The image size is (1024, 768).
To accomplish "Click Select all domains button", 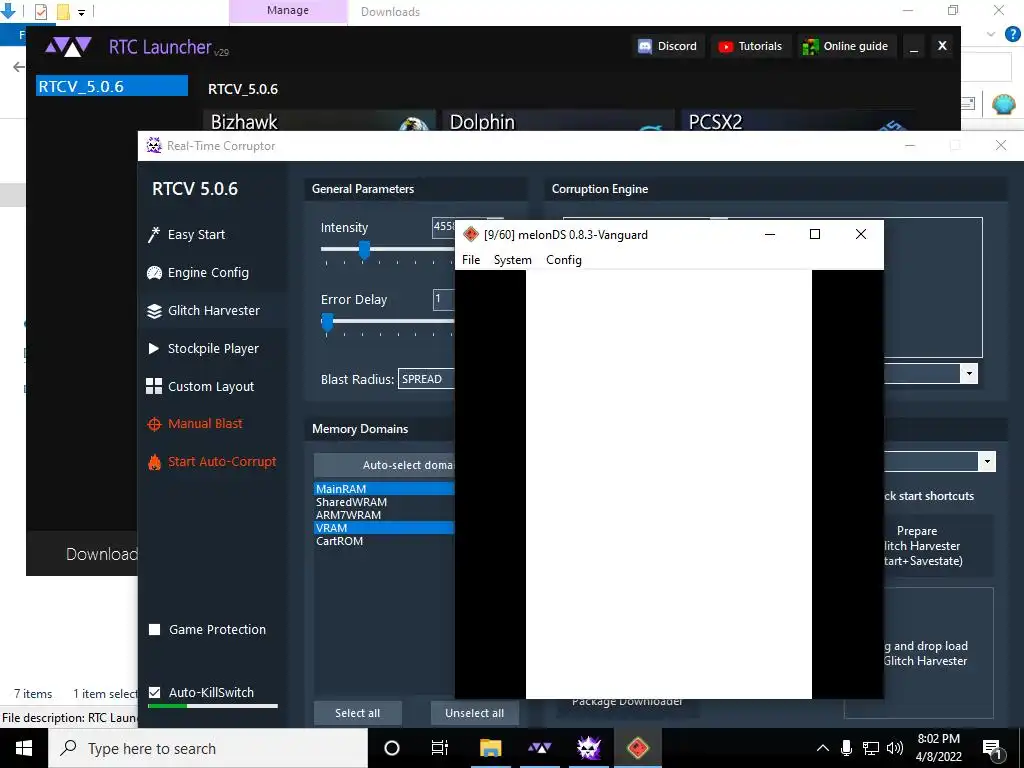I will pyautogui.click(x=357, y=713).
